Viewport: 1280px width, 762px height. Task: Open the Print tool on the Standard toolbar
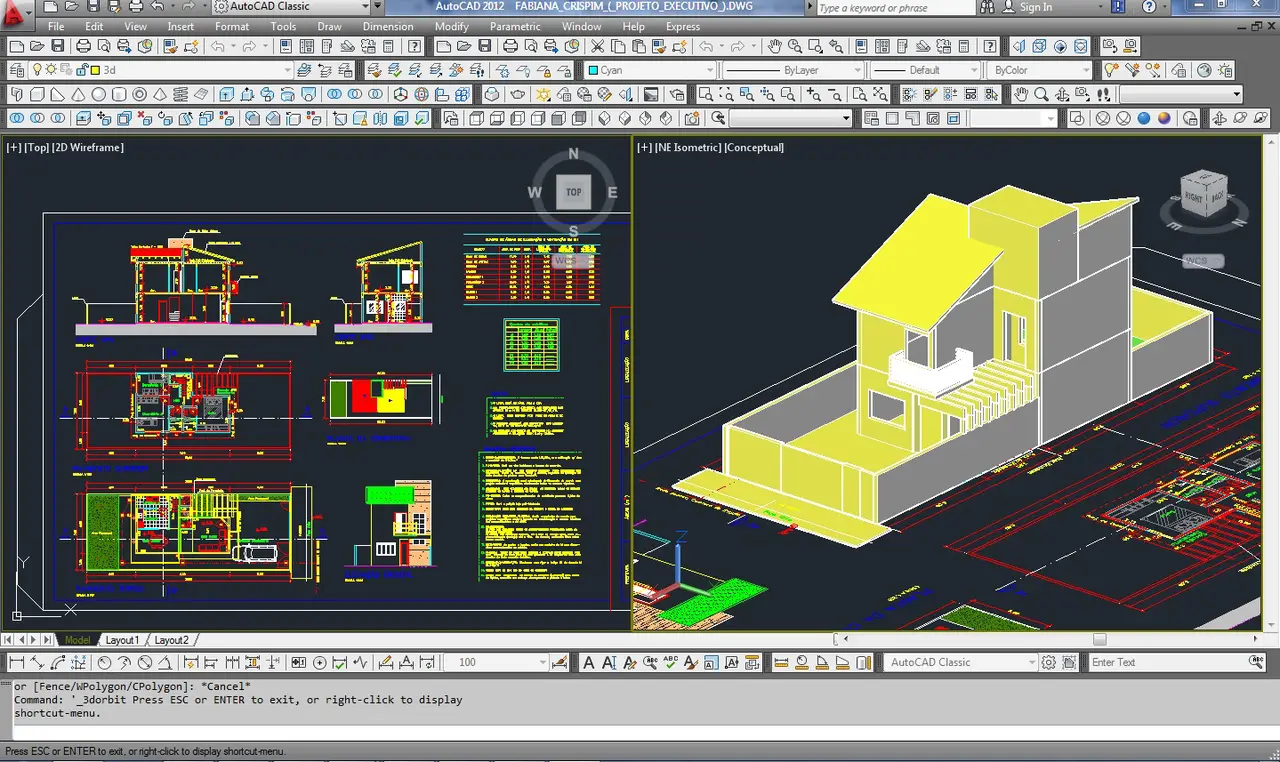coord(82,46)
